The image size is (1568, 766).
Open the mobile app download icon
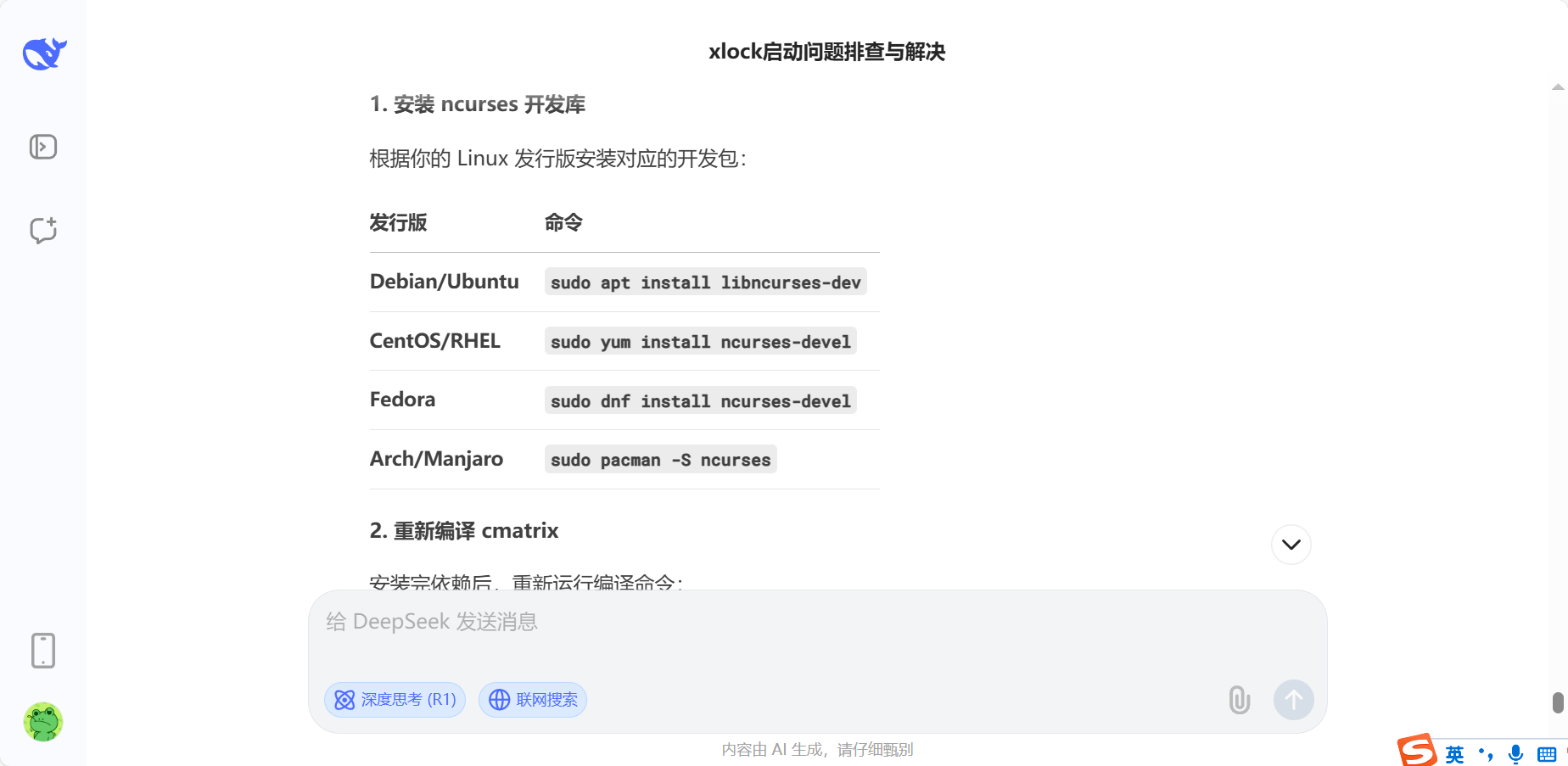click(43, 651)
